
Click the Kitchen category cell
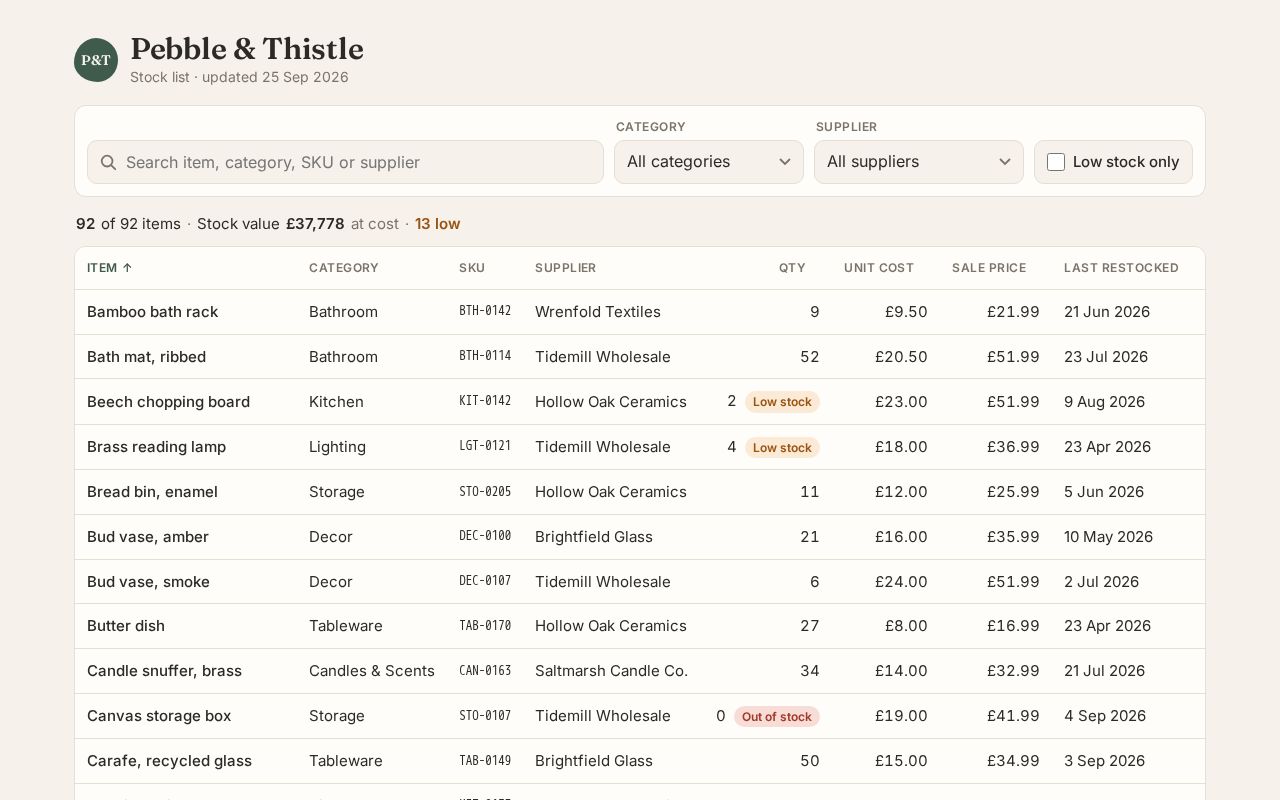point(336,402)
